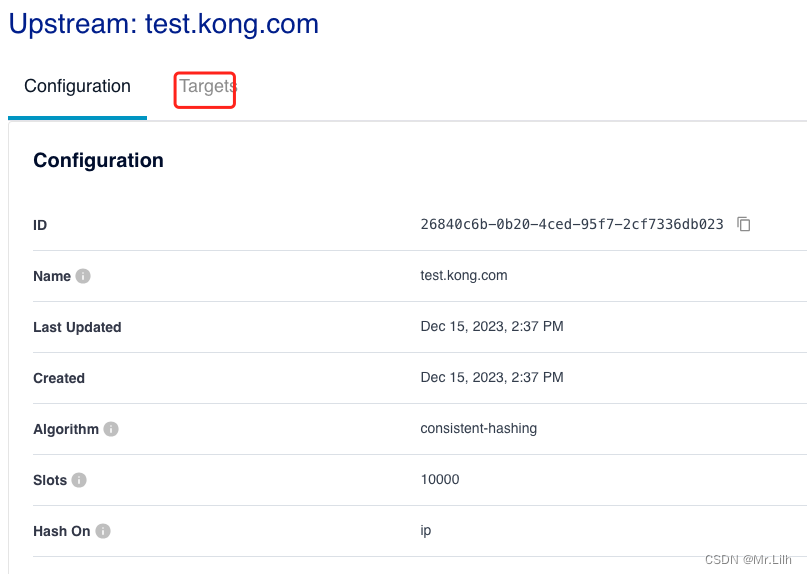Viewport: 807px width, 574px height.
Task: Click the Upstream: test.kong.com page title
Action: (x=164, y=24)
